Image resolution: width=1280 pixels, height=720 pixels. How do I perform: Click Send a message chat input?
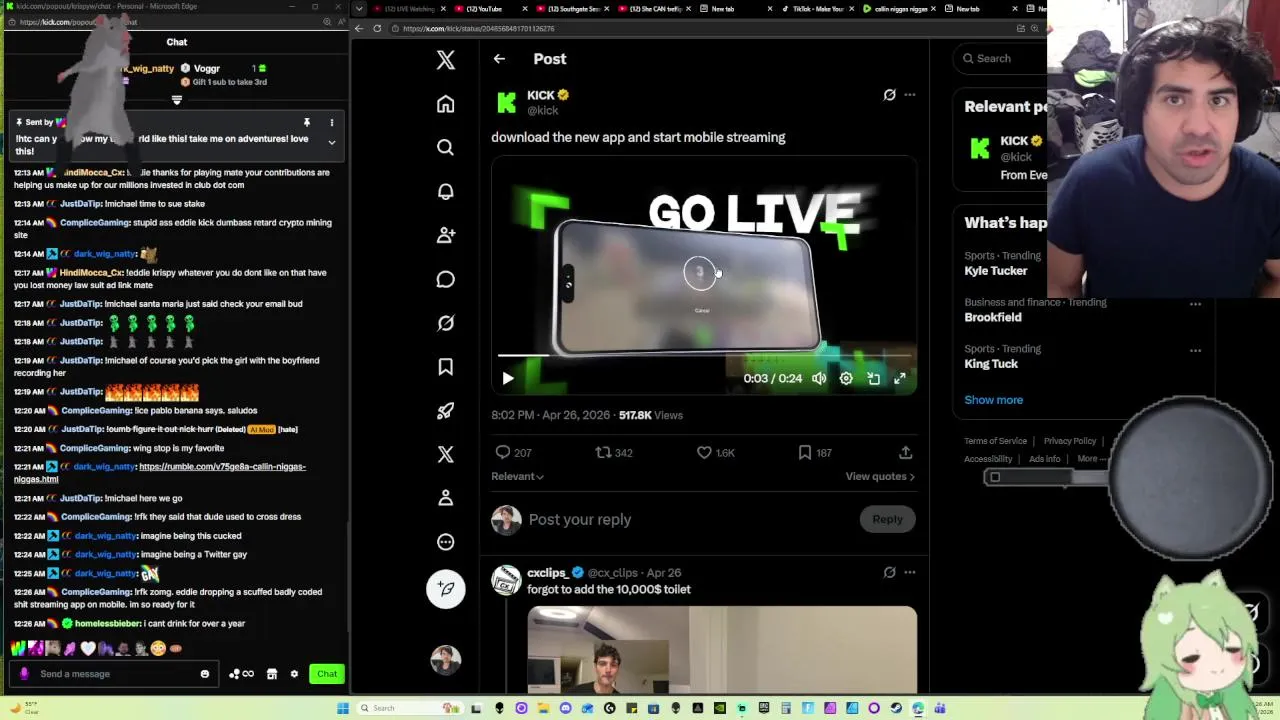coord(115,674)
